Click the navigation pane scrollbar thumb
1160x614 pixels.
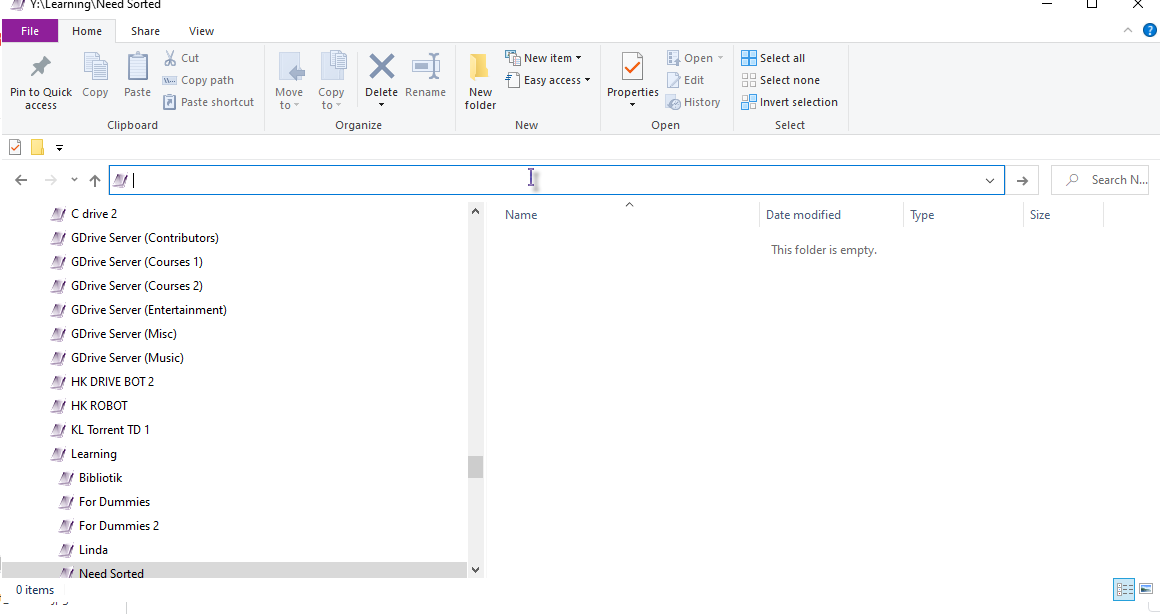475,467
